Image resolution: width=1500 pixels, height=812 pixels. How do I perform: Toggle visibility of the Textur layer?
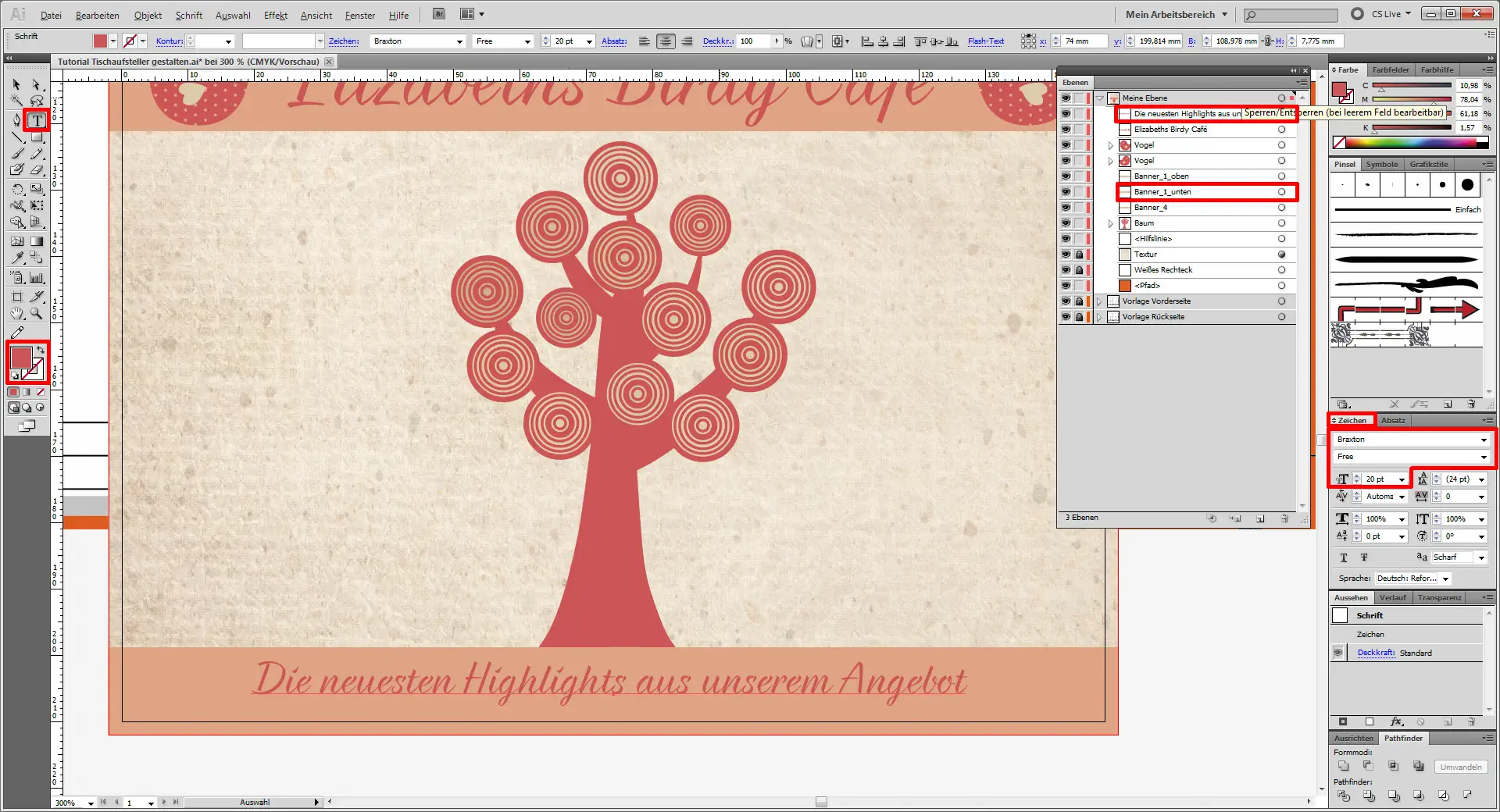(x=1066, y=255)
